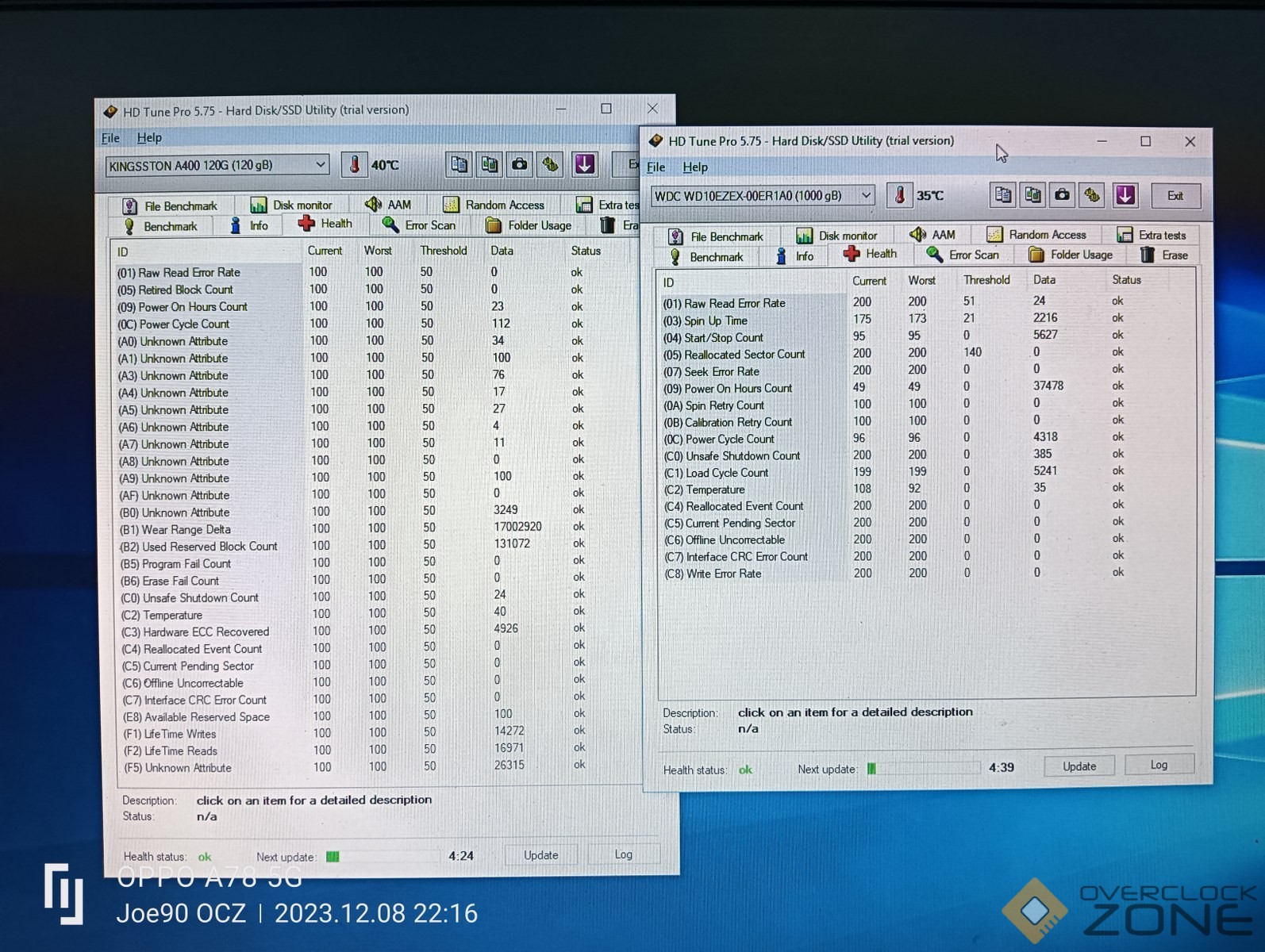Click thermometer icon next to 40°C
This screenshot has height=952, width=1265.
pyautogui.click(x=355, y=164)
